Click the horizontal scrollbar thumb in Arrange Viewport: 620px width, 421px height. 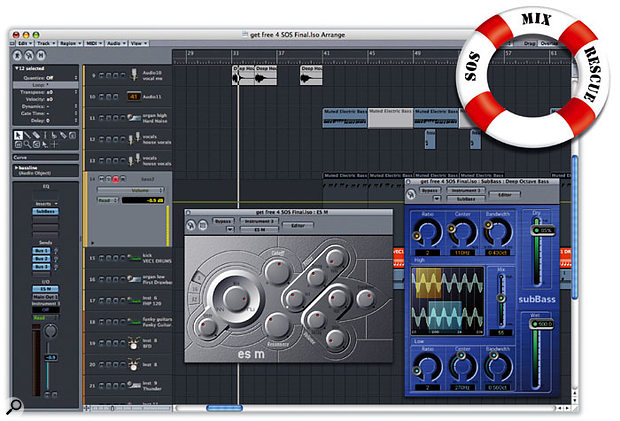pyautogui.click(x=224, y=408)
